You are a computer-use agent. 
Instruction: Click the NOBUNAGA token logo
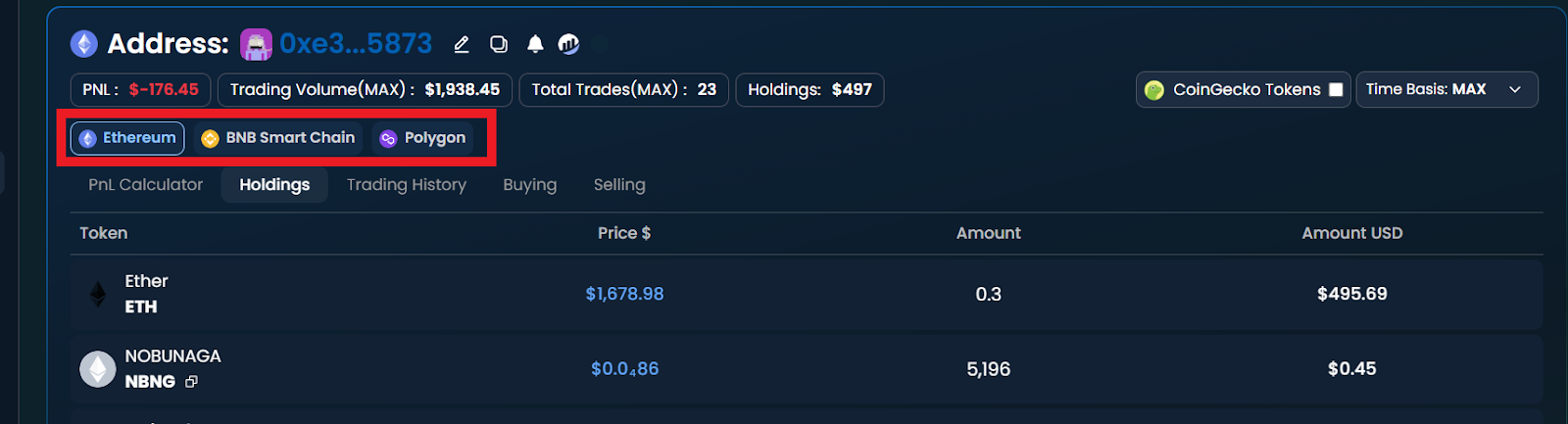[97, 369]
